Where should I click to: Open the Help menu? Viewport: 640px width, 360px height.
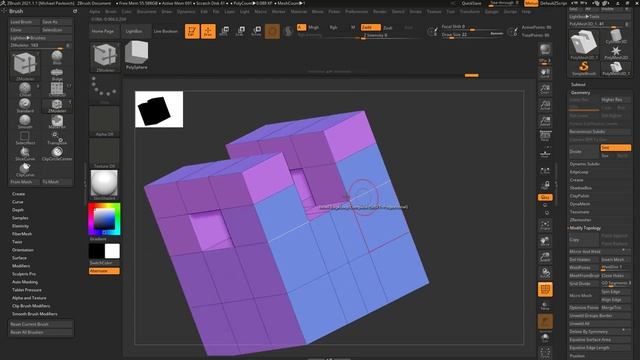[526, 11]
